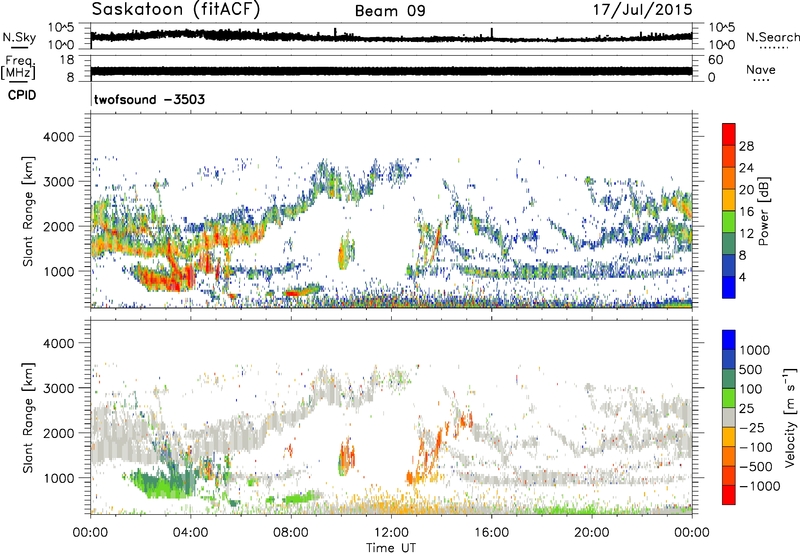Pick the light green 12–16 dB power colorbar segment
Viewport: 800px width, 554px height.
point(729,222)
